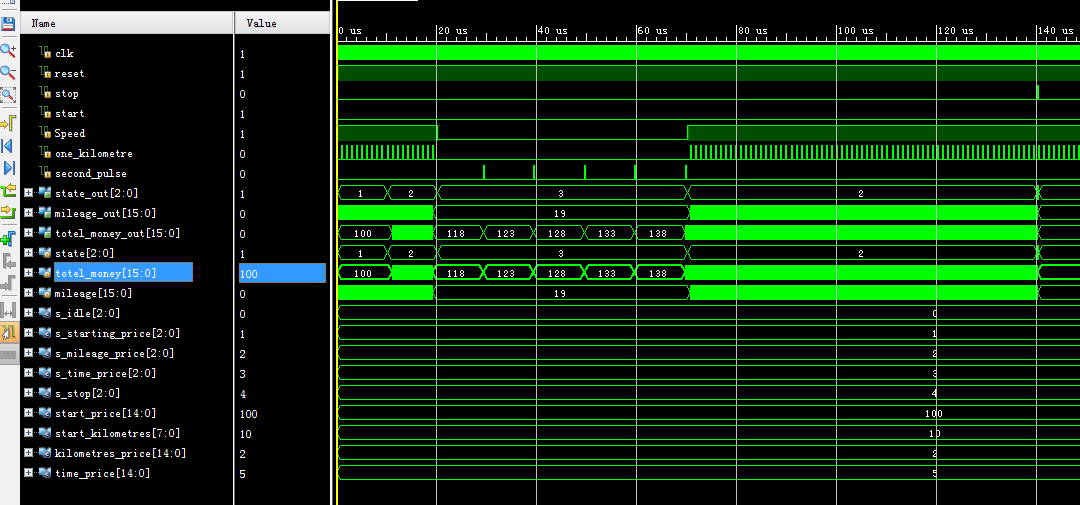The height and width of the screenshot is (505, 1080).
Task: Expand the totel_money[15:0] bus
Action: point(28,273)
